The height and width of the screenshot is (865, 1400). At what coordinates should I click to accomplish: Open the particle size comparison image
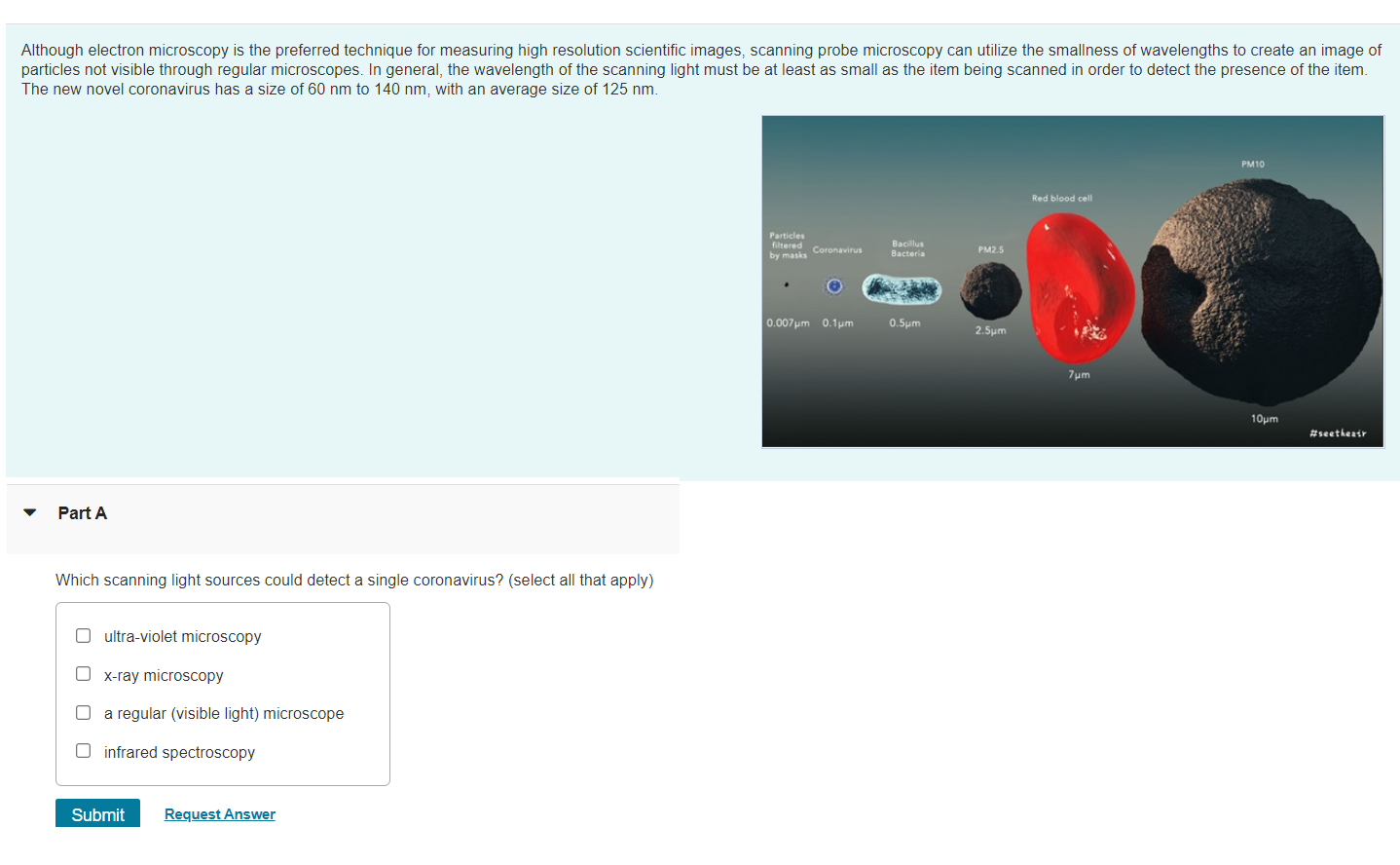[x=1073, y=282]
